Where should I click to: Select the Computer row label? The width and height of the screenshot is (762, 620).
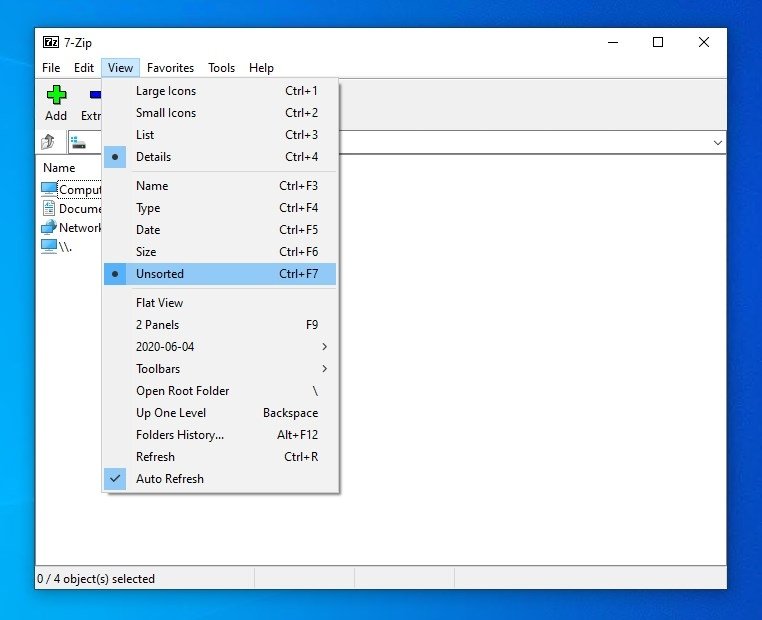(x=80, y=189)
